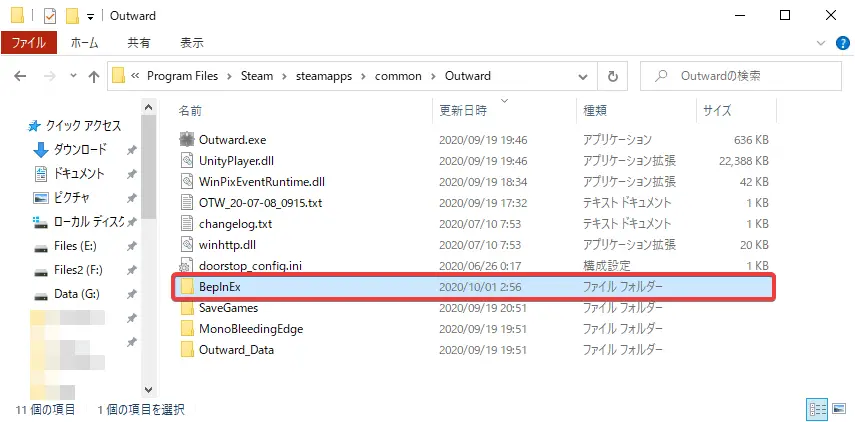
Task: Open the Help question mark icon
Action: (842, 43)
